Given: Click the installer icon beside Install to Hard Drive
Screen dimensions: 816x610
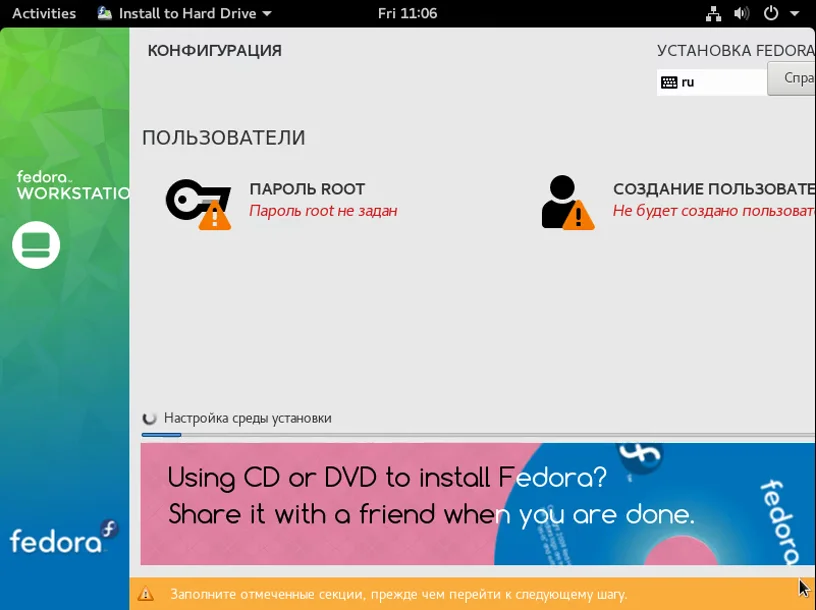Looking at the screenshot, I should click(x=105, y=13).
